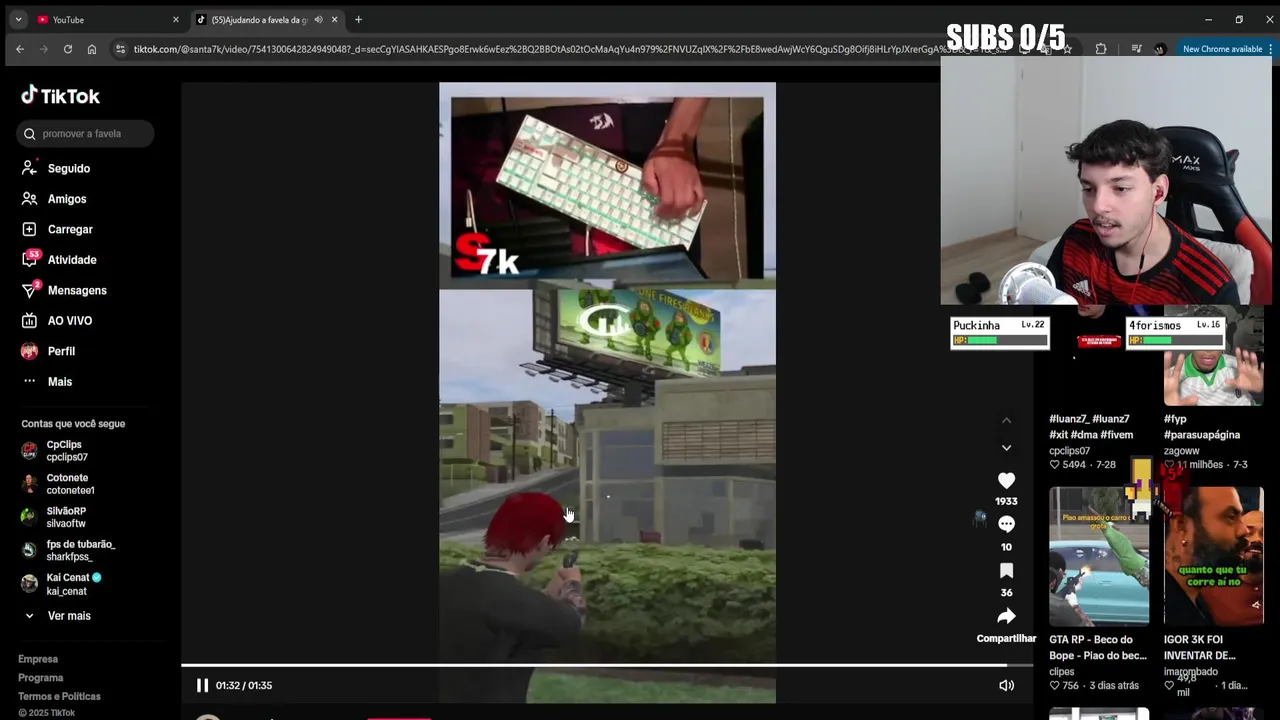Image resolution: width=1280 pixels, height=720 pixels.
Task: Click the browser forward arrow
Action: click(x=44, y=49)
